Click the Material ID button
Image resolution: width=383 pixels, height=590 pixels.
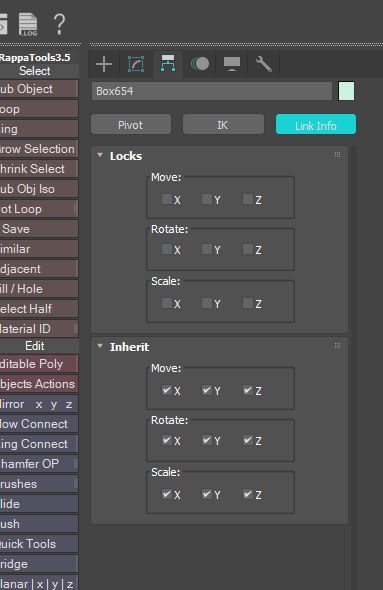pyautogui.click(x=39, y=328)
